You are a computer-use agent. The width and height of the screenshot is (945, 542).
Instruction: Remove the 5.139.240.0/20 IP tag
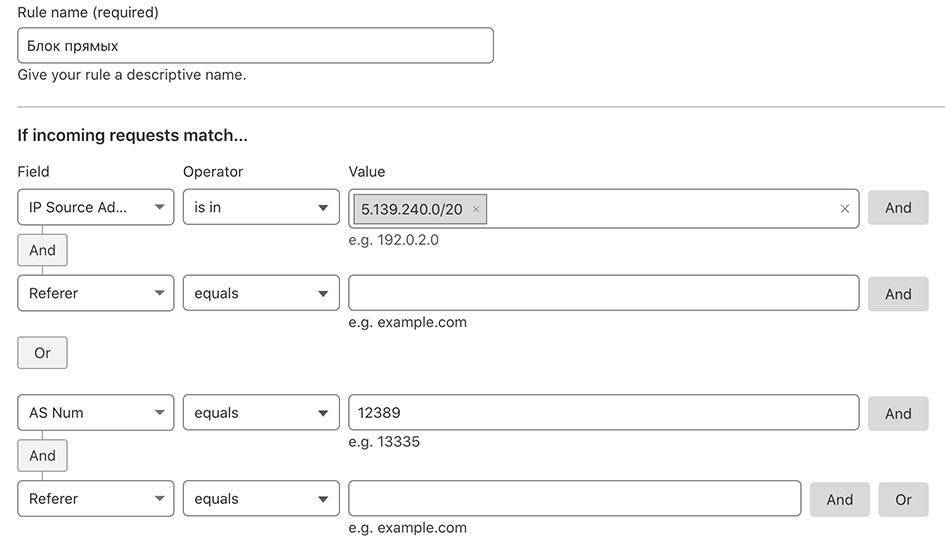tap(476, 209)
